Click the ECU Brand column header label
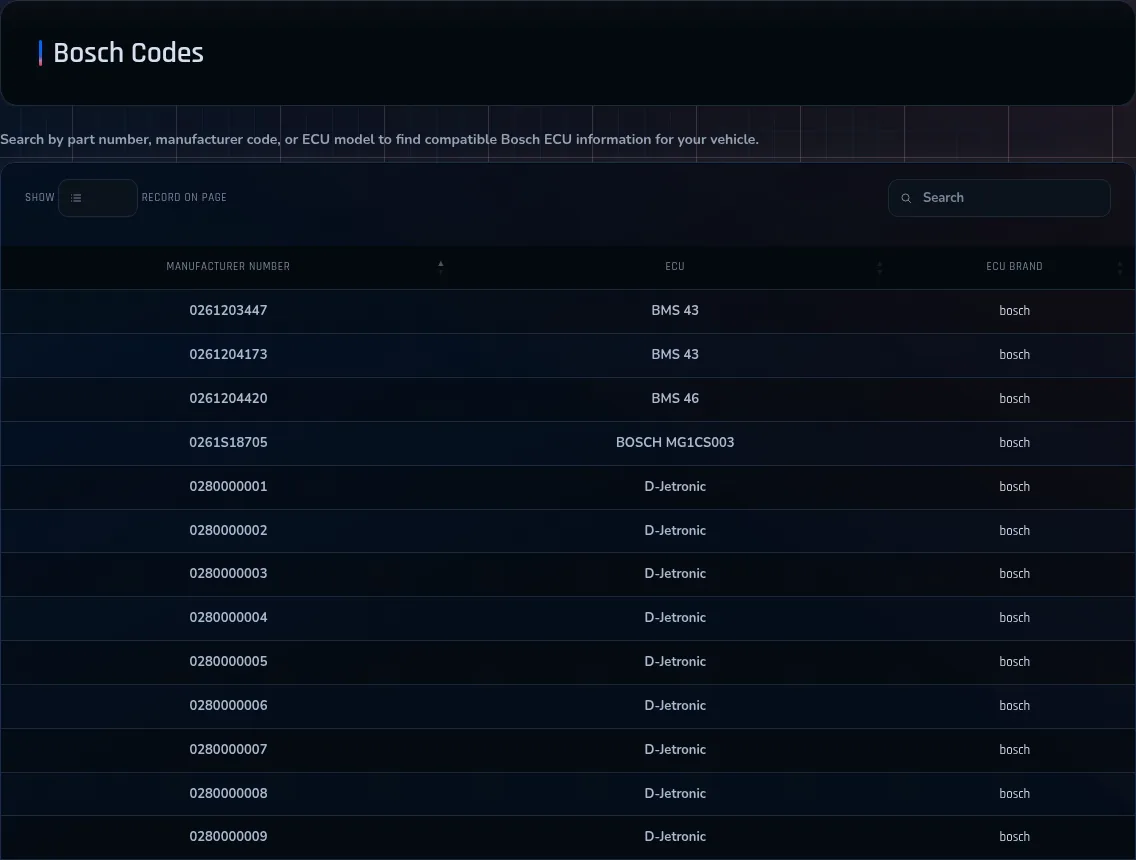The height and width of the screenshot is (860, 1136). 1014,267
